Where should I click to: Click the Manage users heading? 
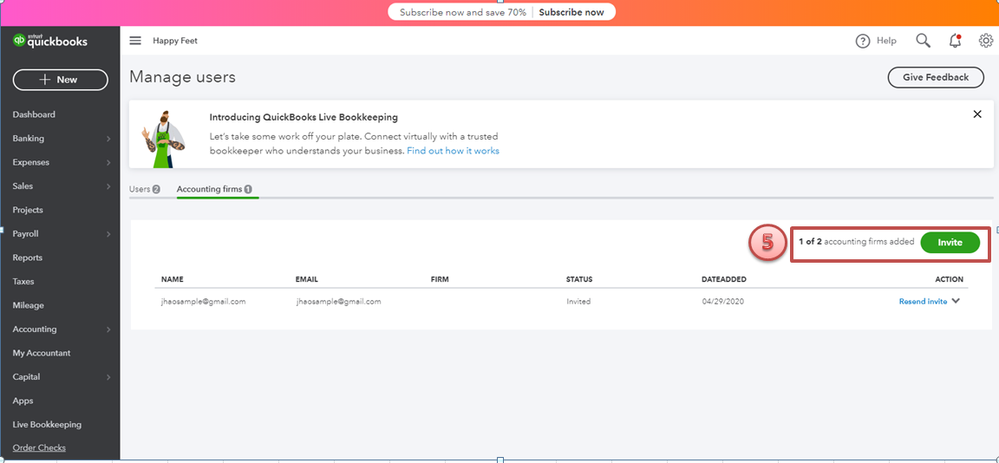[182, 77]
